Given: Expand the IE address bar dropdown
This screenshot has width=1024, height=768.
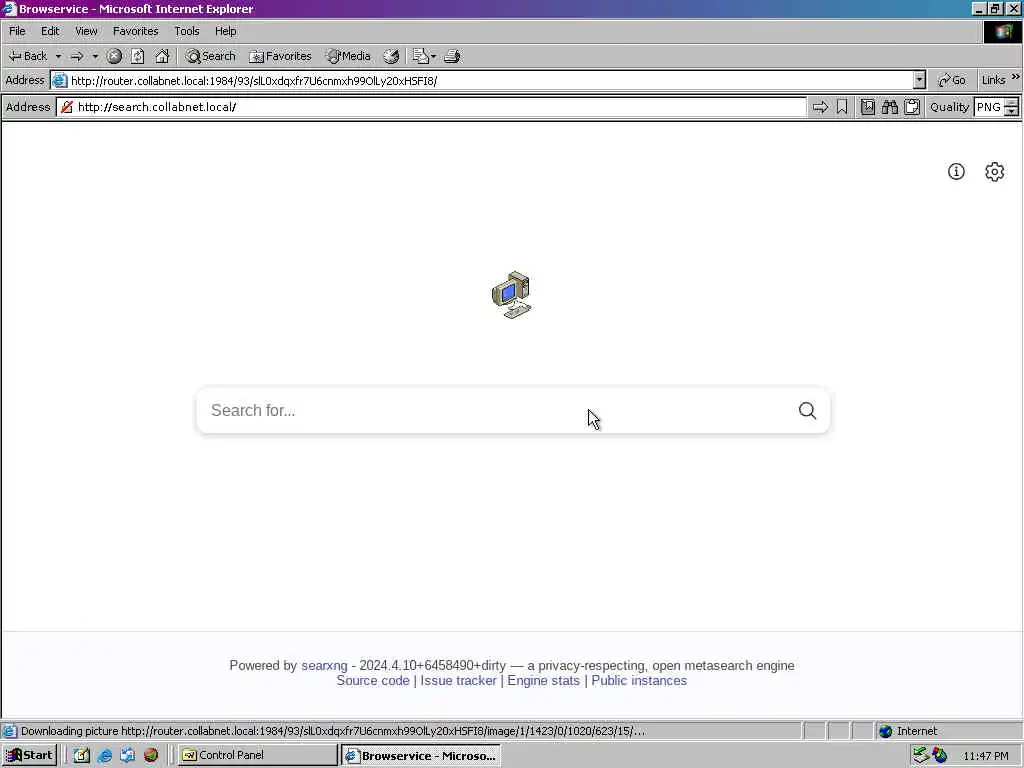Looking at the screenshot, I should click(x=920, y=80).
